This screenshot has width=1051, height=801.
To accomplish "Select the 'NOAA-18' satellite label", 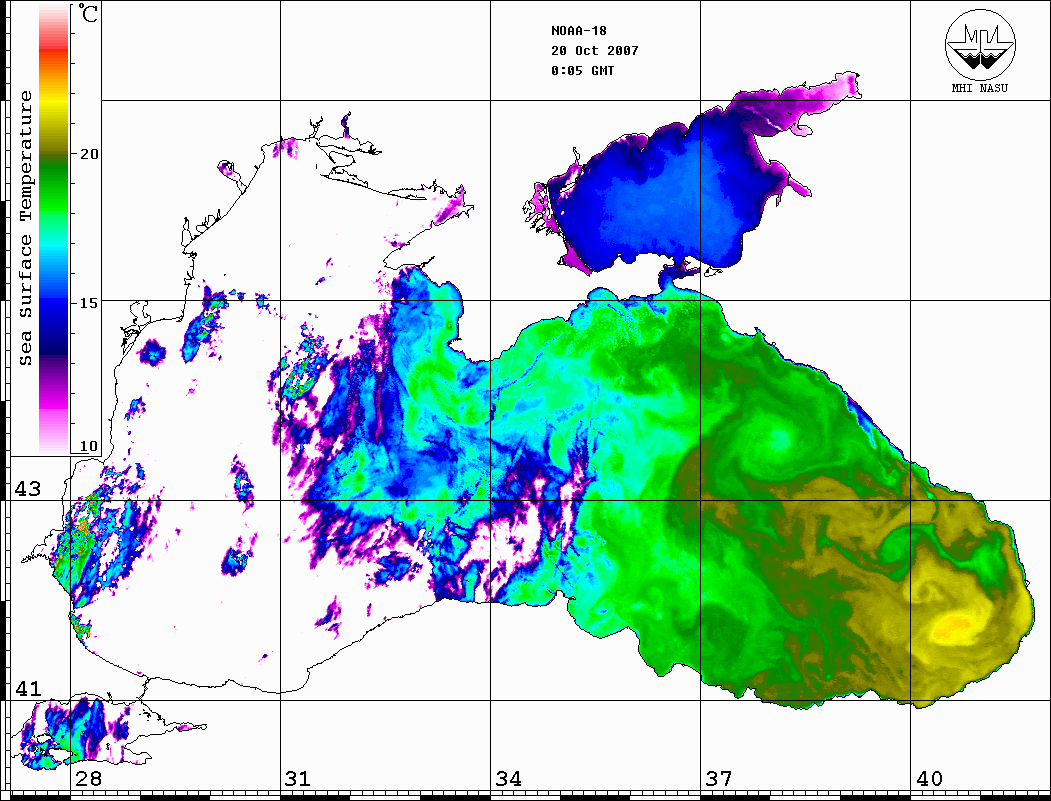I will [x=579, y=31].
